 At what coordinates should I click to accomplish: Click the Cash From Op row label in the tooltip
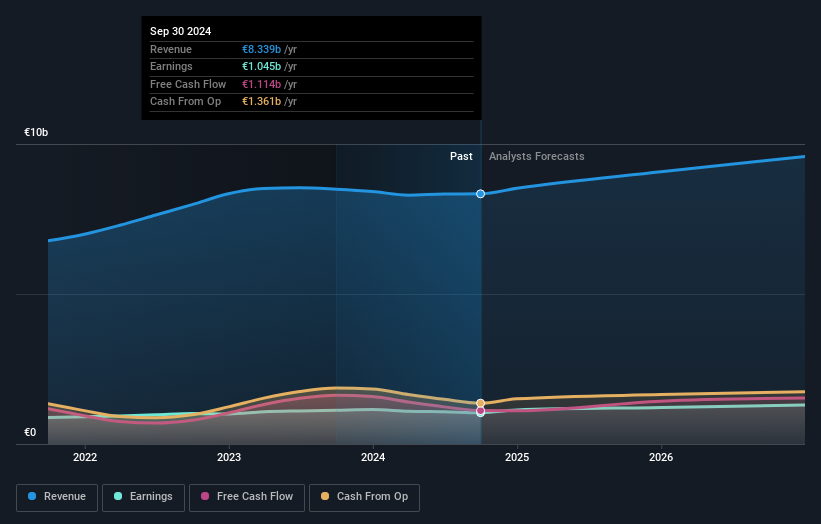point(185,102)
